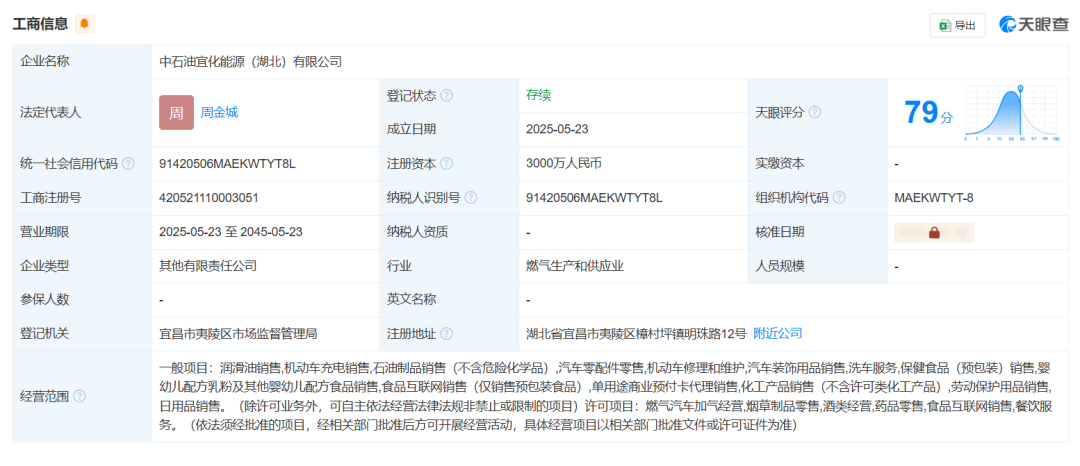Click the locked 核准日期 padlock icon
This screenshot has height=466, width=1080.
tap(934, 233)
